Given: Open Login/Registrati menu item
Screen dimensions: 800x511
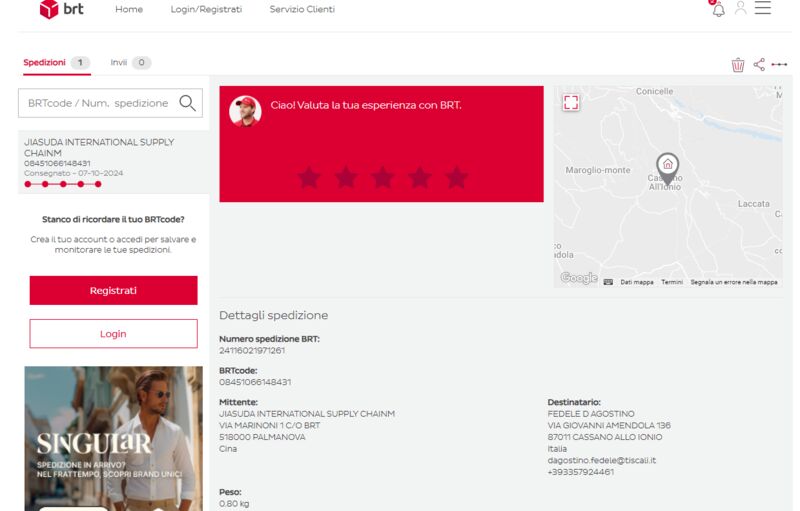Looking at the screenshot, I should pyautogui.click(x=206, y=9).
